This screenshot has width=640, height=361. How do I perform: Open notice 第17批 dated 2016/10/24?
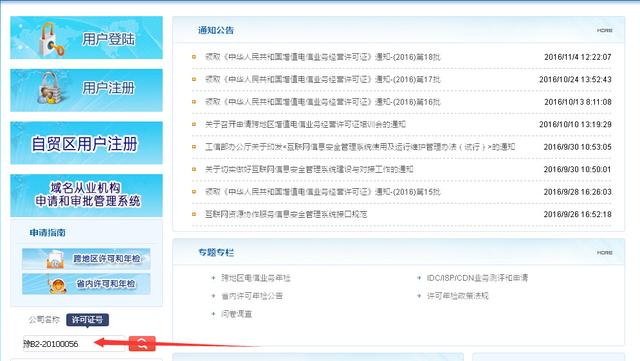tap(322, 80)
